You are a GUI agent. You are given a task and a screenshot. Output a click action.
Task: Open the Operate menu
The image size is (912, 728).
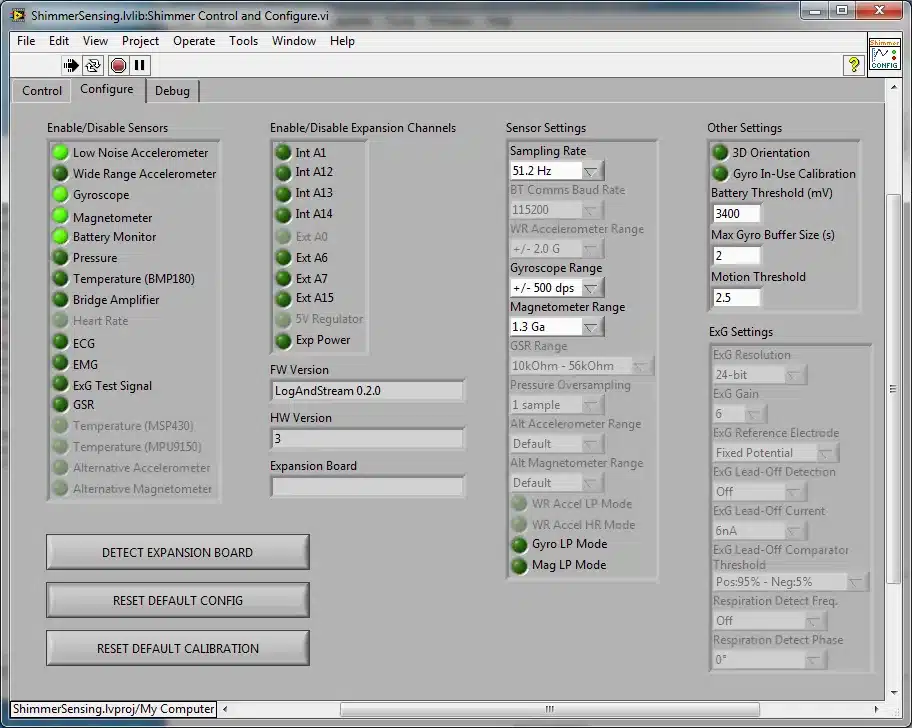(x=194, y=41)
